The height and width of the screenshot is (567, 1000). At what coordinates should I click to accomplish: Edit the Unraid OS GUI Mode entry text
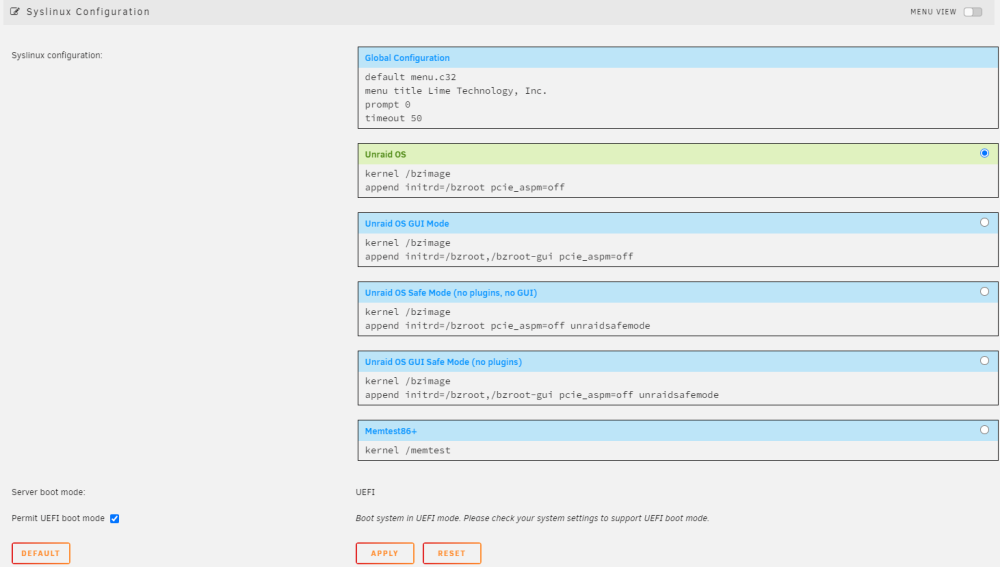[678, 249]
